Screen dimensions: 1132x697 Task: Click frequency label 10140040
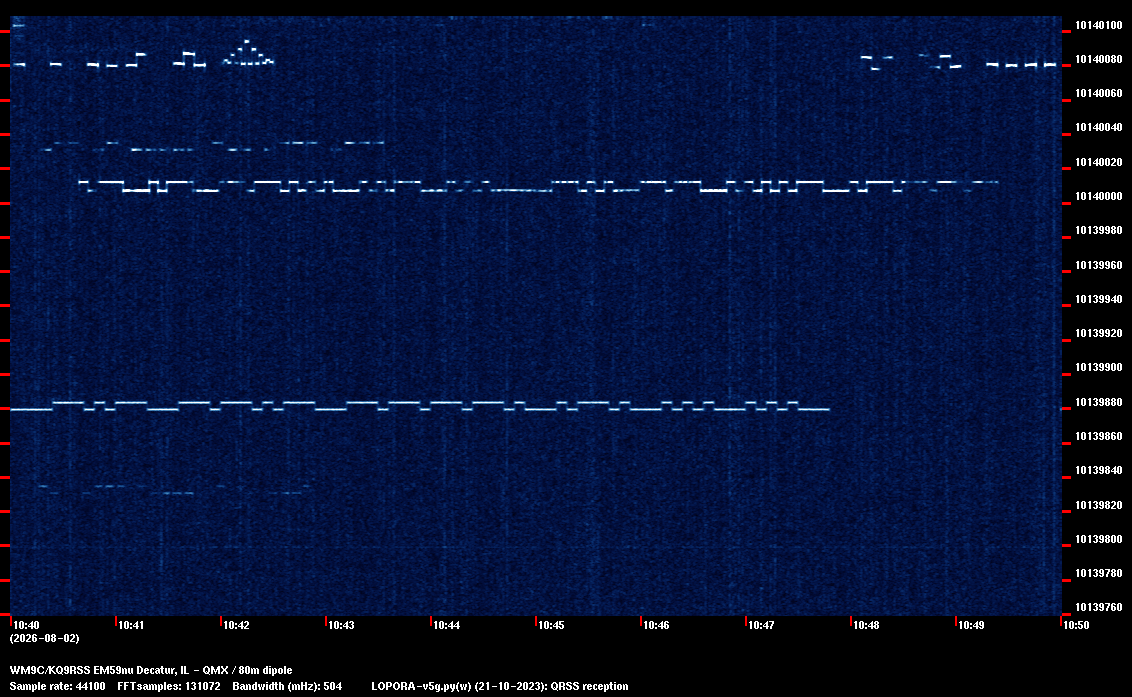pos(1099,128)
